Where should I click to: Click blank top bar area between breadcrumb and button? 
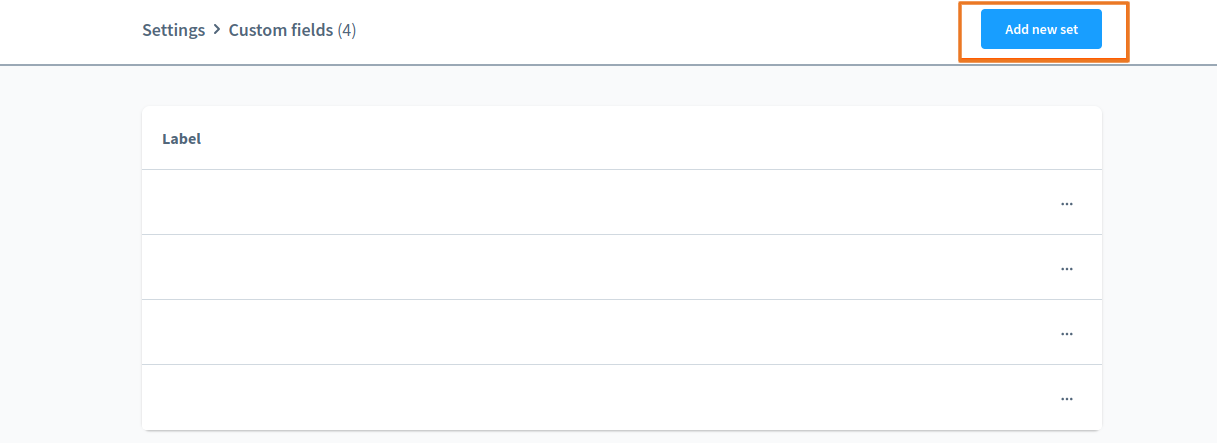pyautogui.click(x=660, y=30)
